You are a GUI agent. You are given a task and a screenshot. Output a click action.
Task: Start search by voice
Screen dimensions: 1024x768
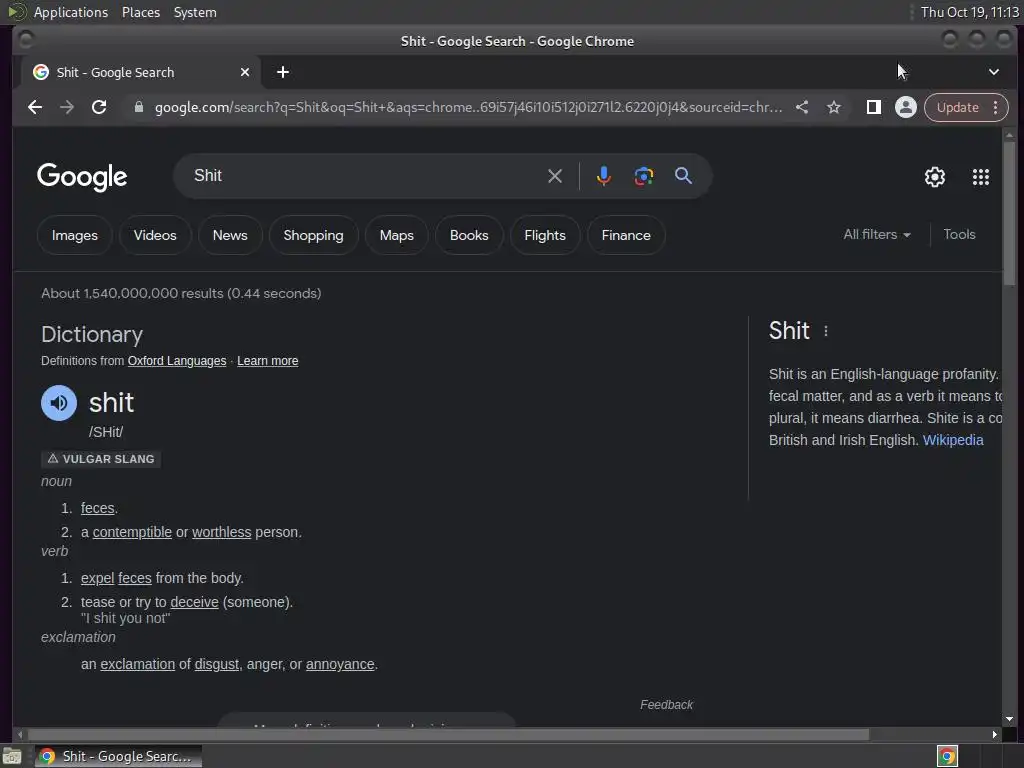tap(603, 176)
